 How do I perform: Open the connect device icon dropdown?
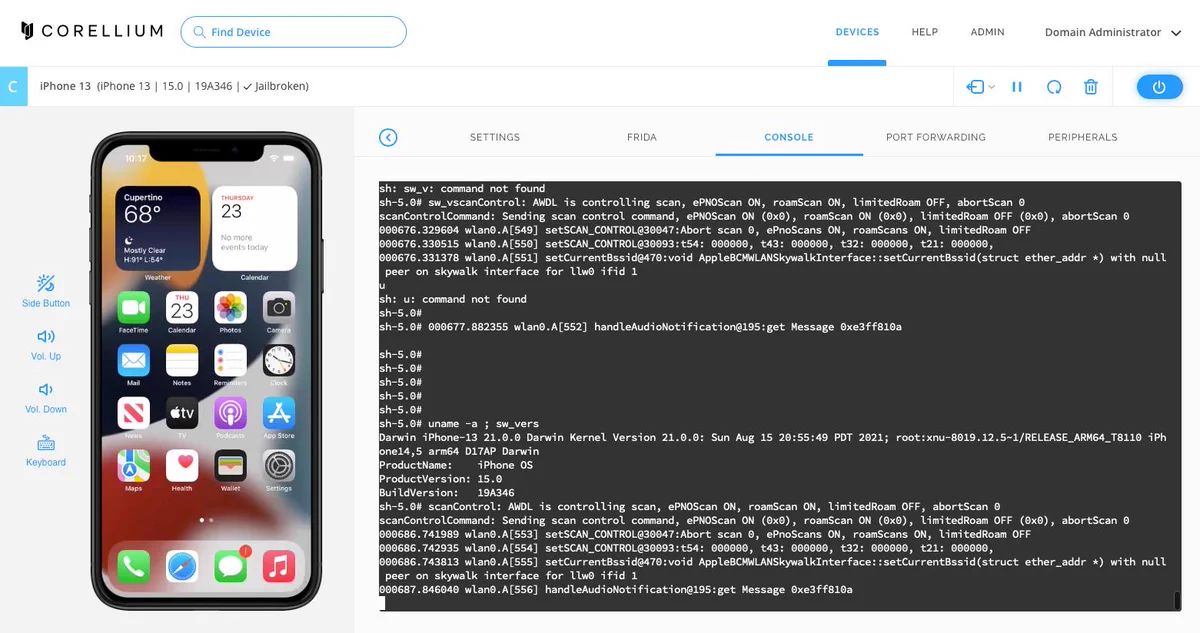(980, 87)
